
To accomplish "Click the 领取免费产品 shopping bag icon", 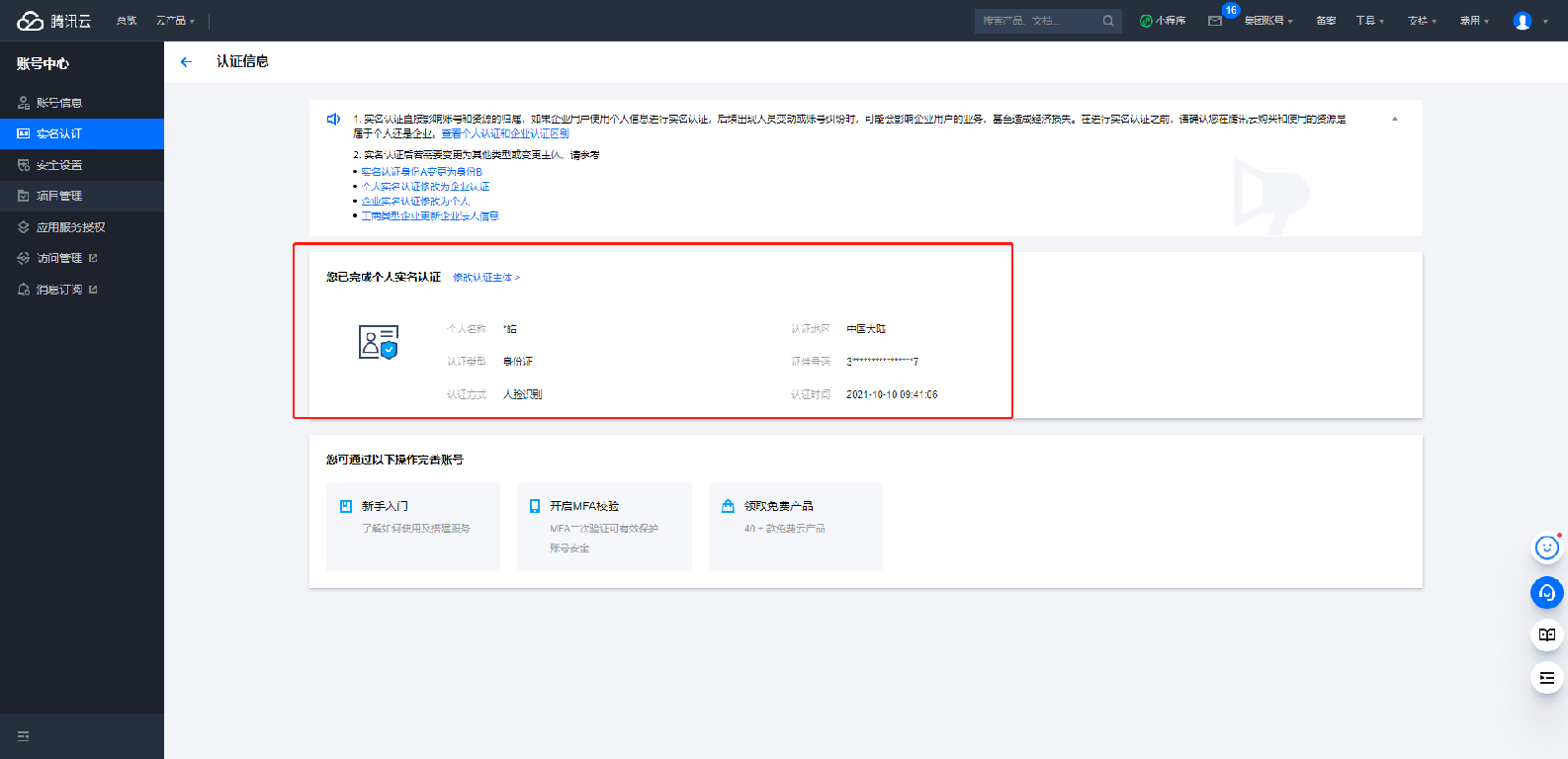I will tap(728, 506).
